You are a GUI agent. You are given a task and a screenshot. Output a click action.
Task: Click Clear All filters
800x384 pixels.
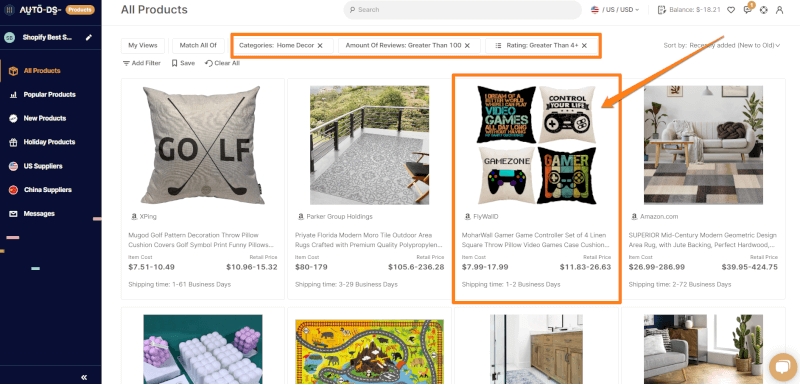point(222,63)
